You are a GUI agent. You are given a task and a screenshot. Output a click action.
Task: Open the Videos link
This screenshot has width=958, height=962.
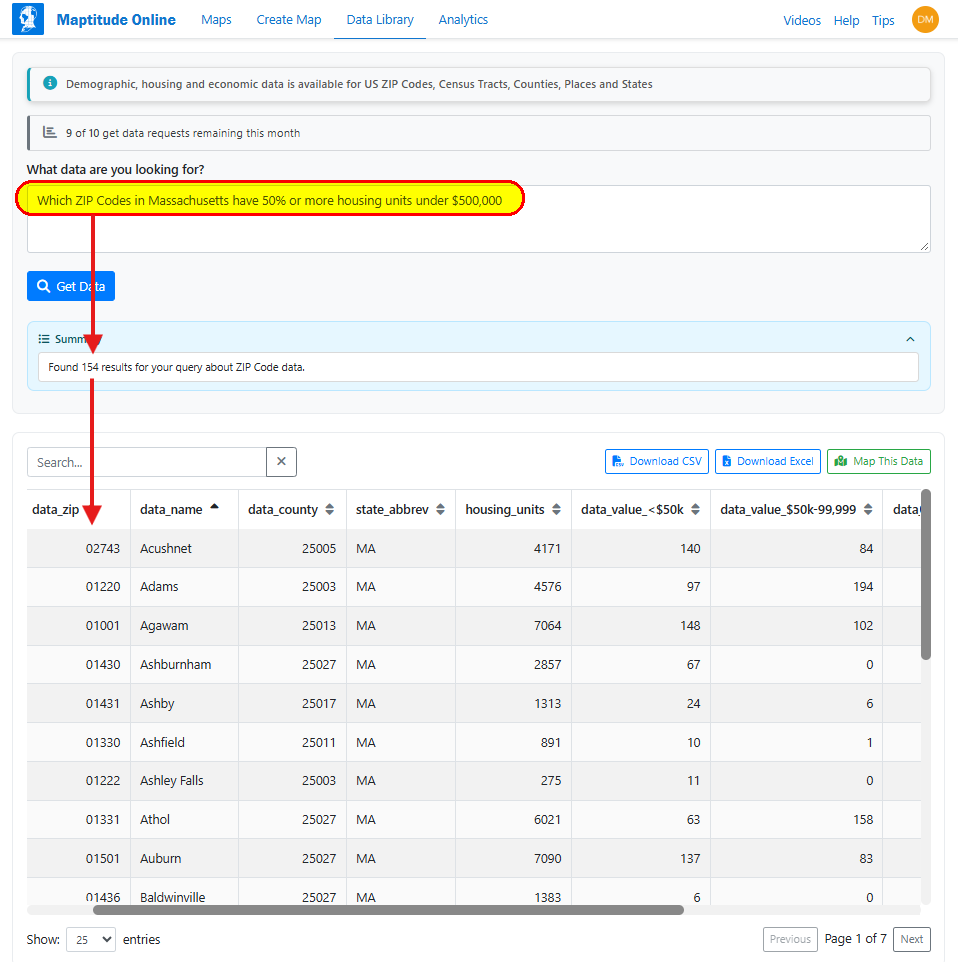pos(802,20)
